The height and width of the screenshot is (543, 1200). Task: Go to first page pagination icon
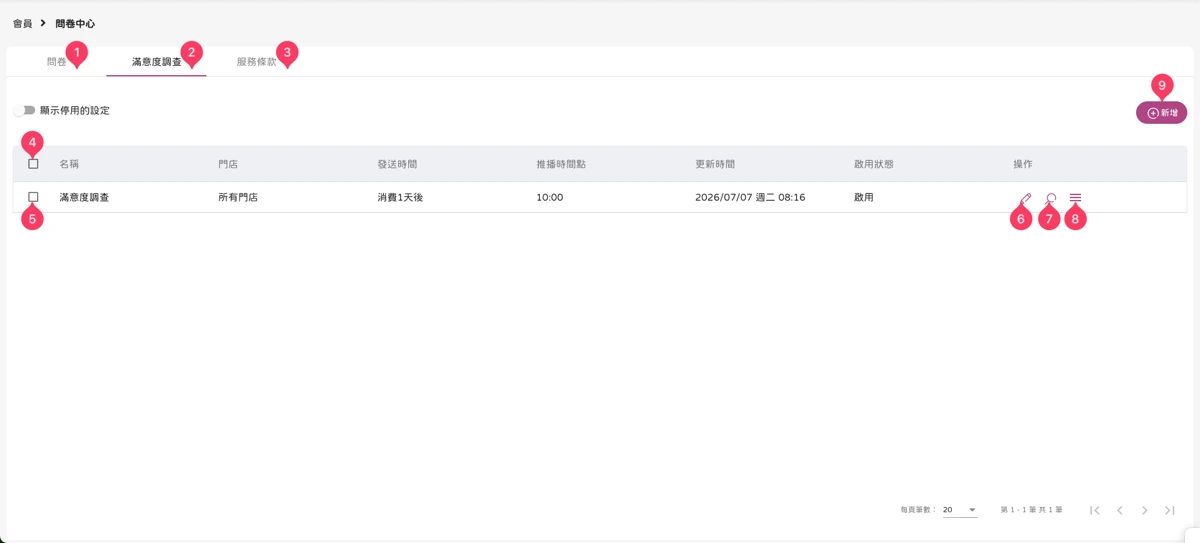click(1095, 510)
